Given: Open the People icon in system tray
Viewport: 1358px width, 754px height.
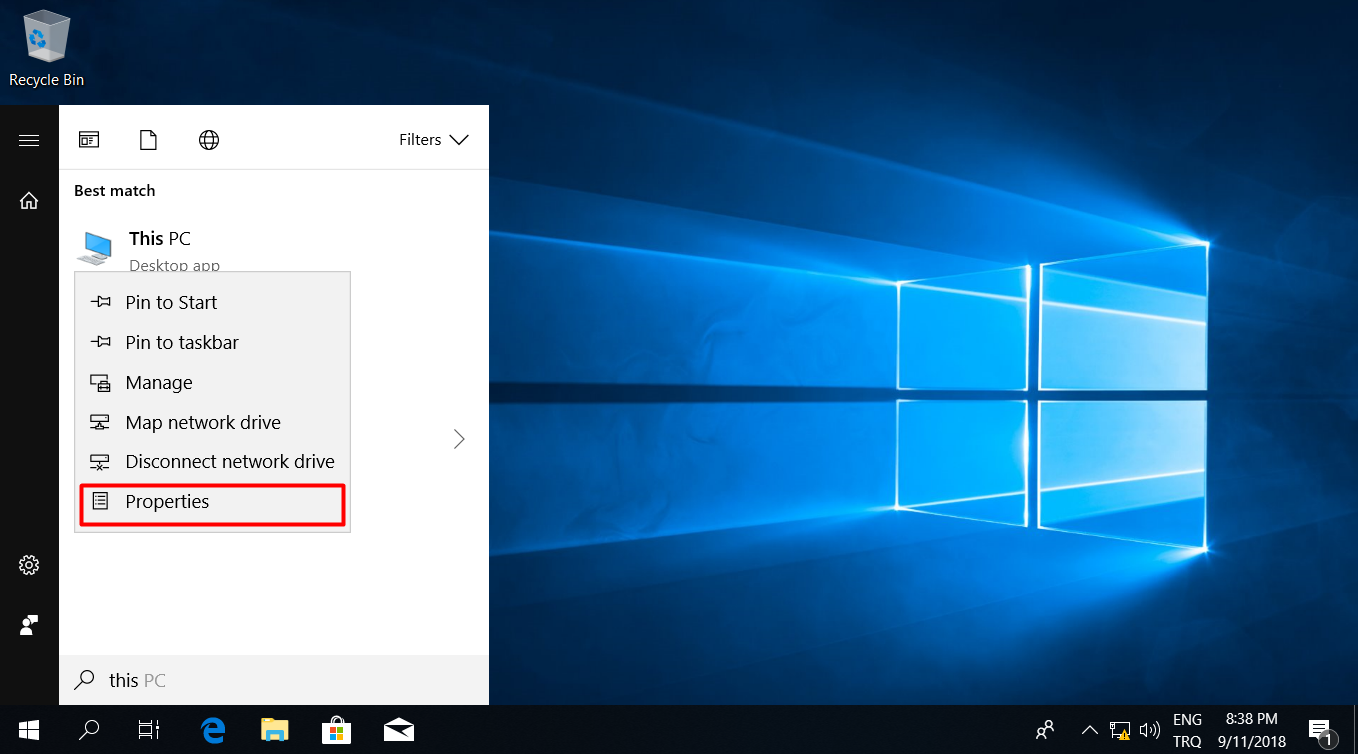Looking at the screenshot, I should (x=1045, y=730).
